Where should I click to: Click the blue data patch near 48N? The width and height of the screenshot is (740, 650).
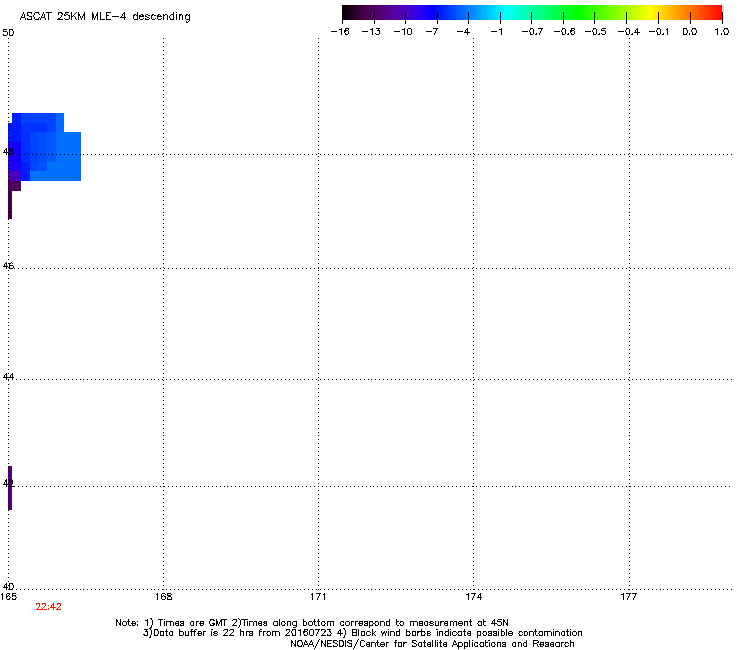(45, 147)
